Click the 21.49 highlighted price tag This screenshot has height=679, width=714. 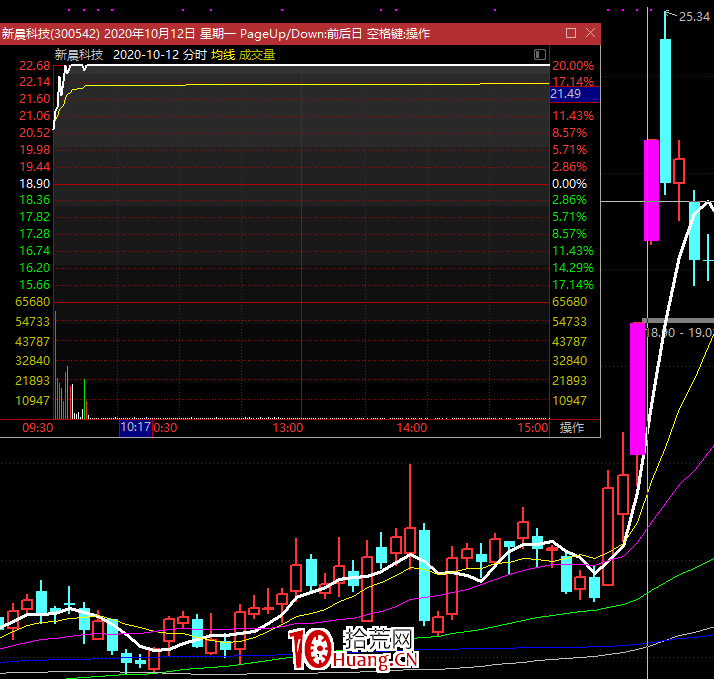pos(575,94)
